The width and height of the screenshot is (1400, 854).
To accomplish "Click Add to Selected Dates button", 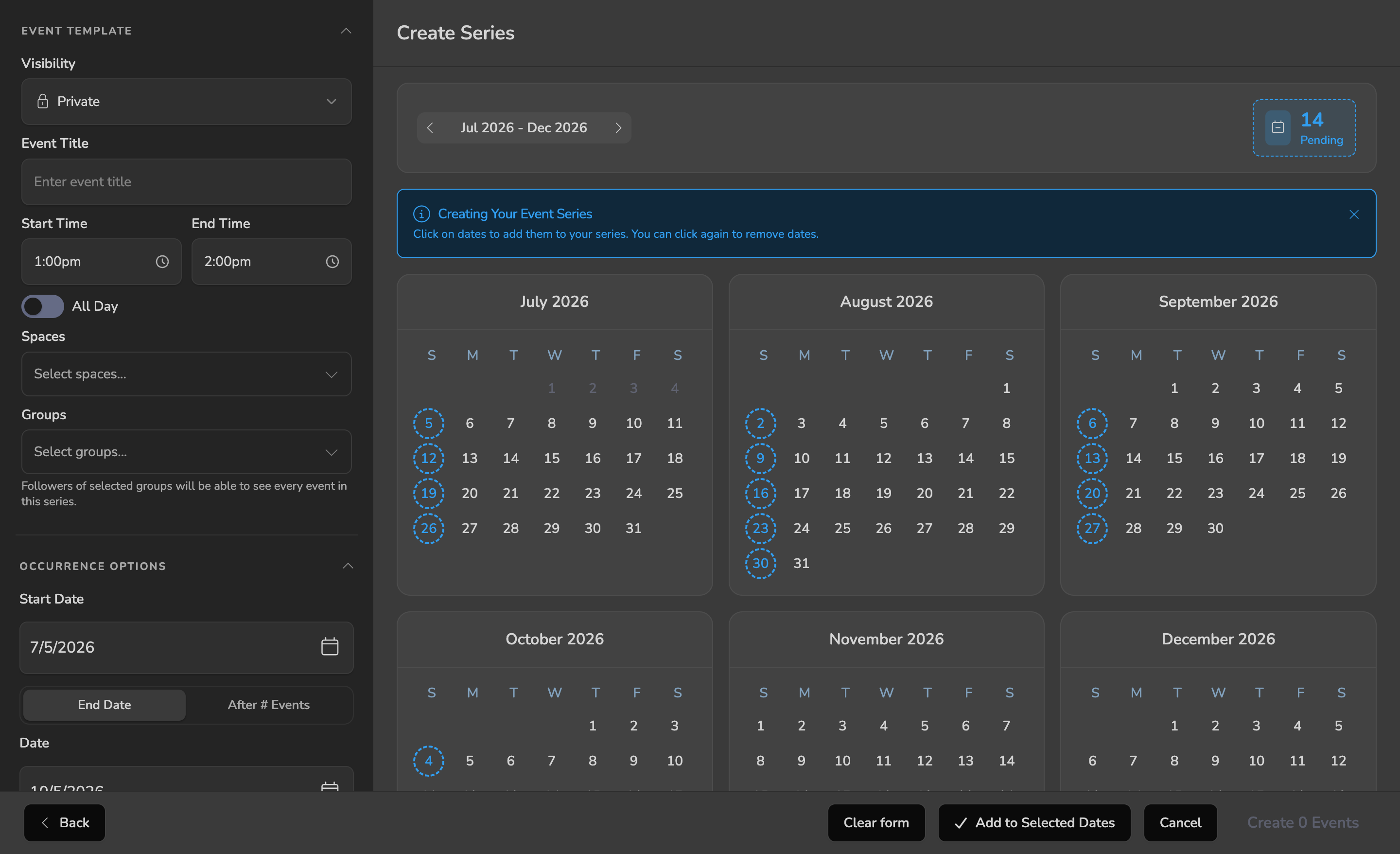I will (x=1034, y=823).
